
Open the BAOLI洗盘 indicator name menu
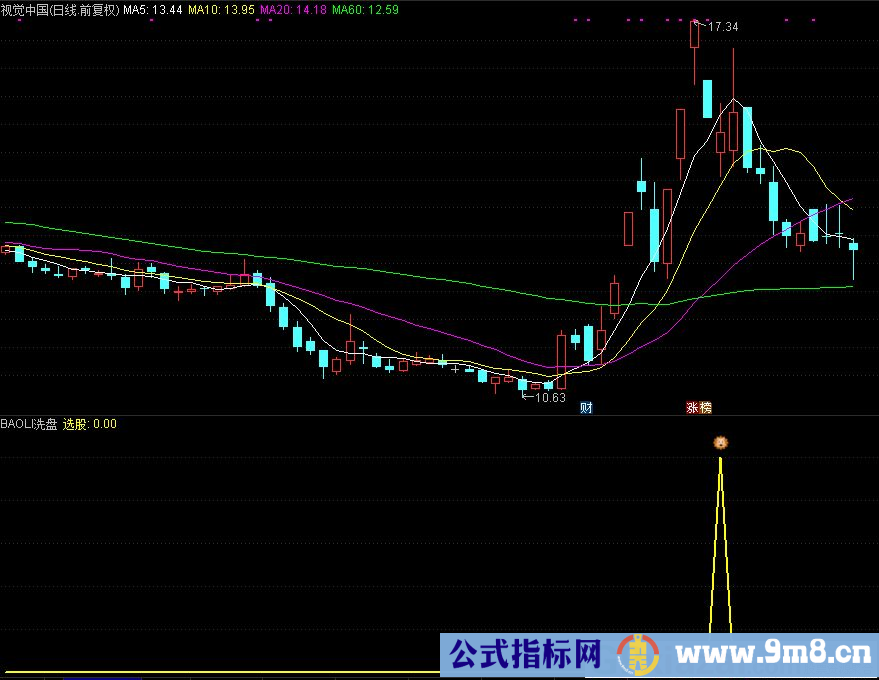click(29, 424)
